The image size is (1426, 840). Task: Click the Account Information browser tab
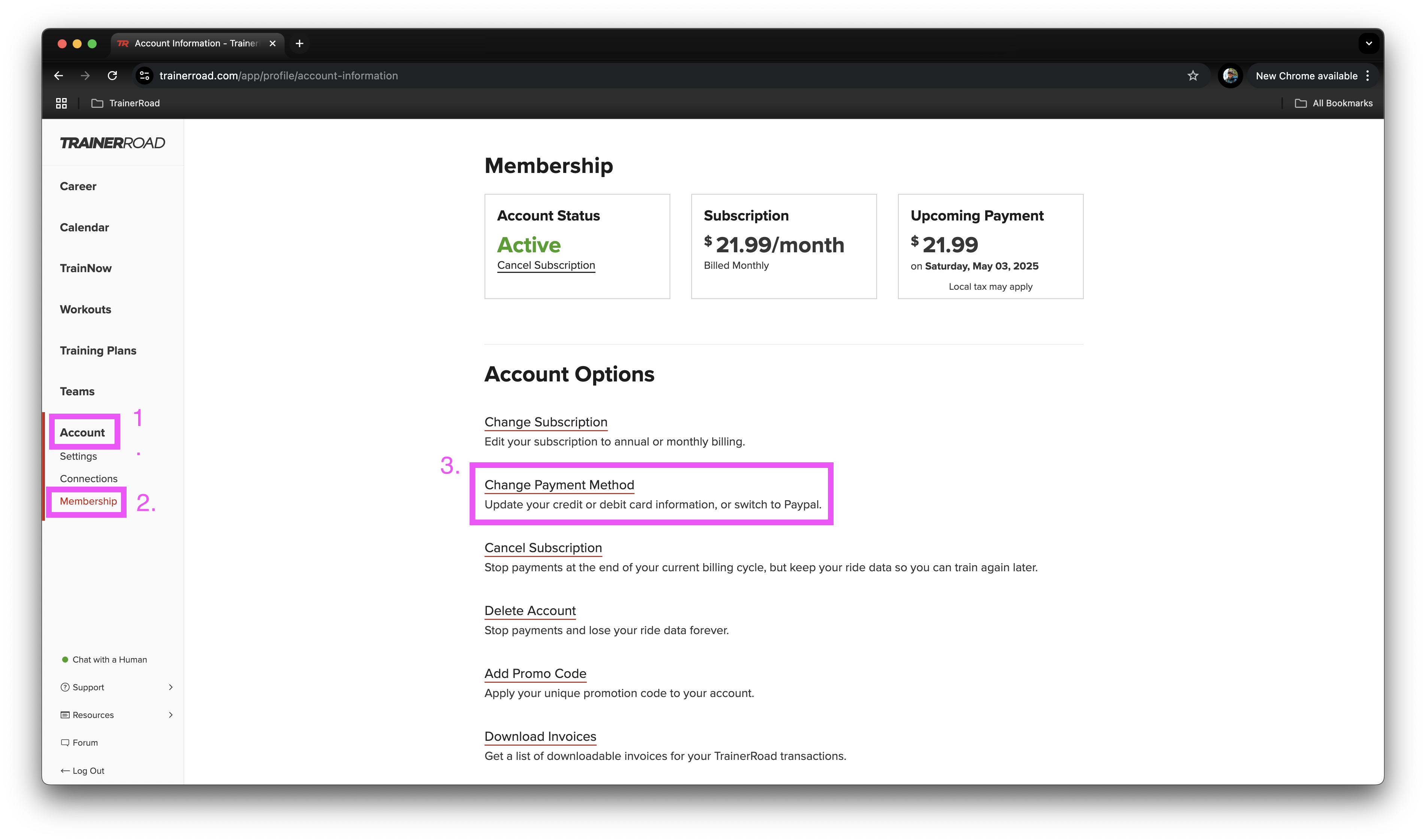click(x=197, y=43)
